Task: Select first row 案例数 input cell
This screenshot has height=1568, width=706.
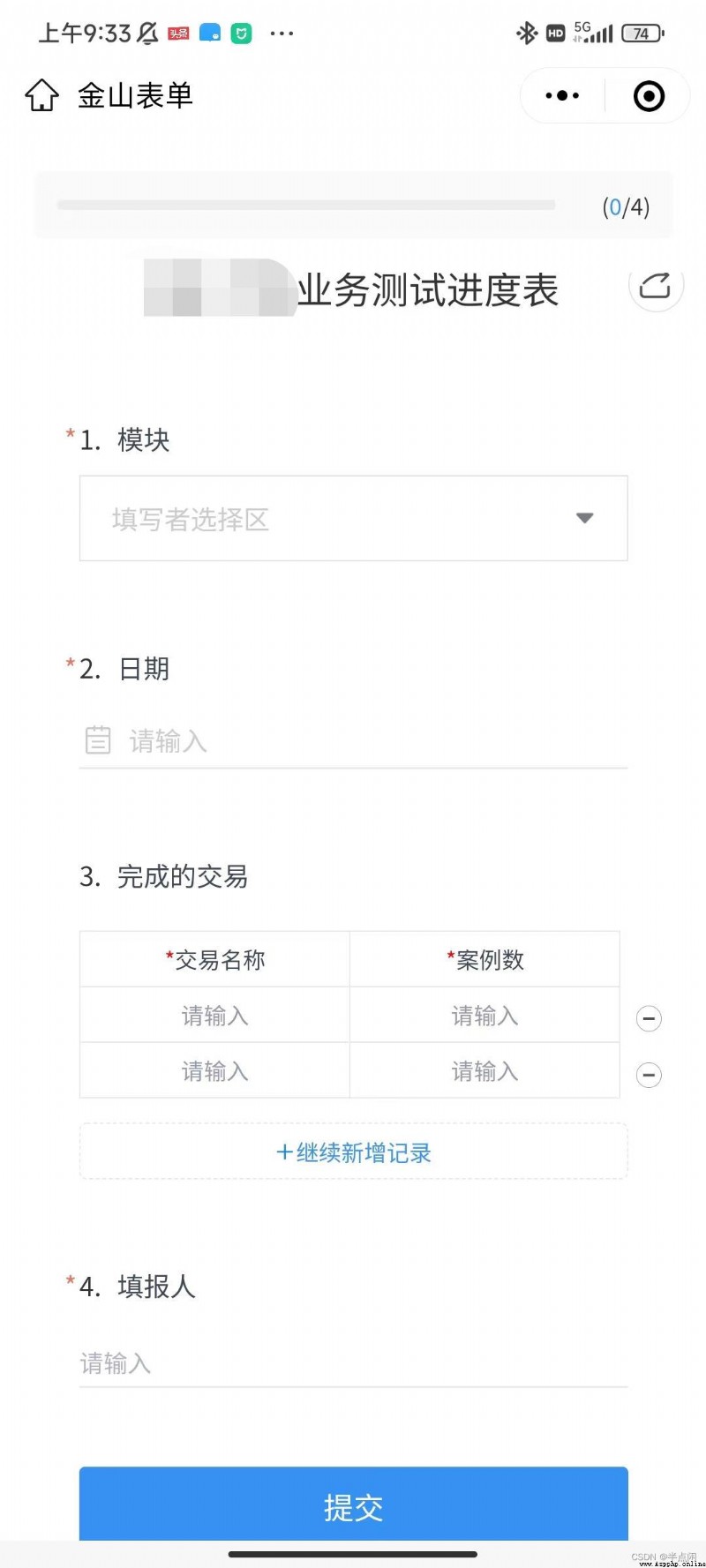Action: pyautogui.click(x=484, y=1015)
